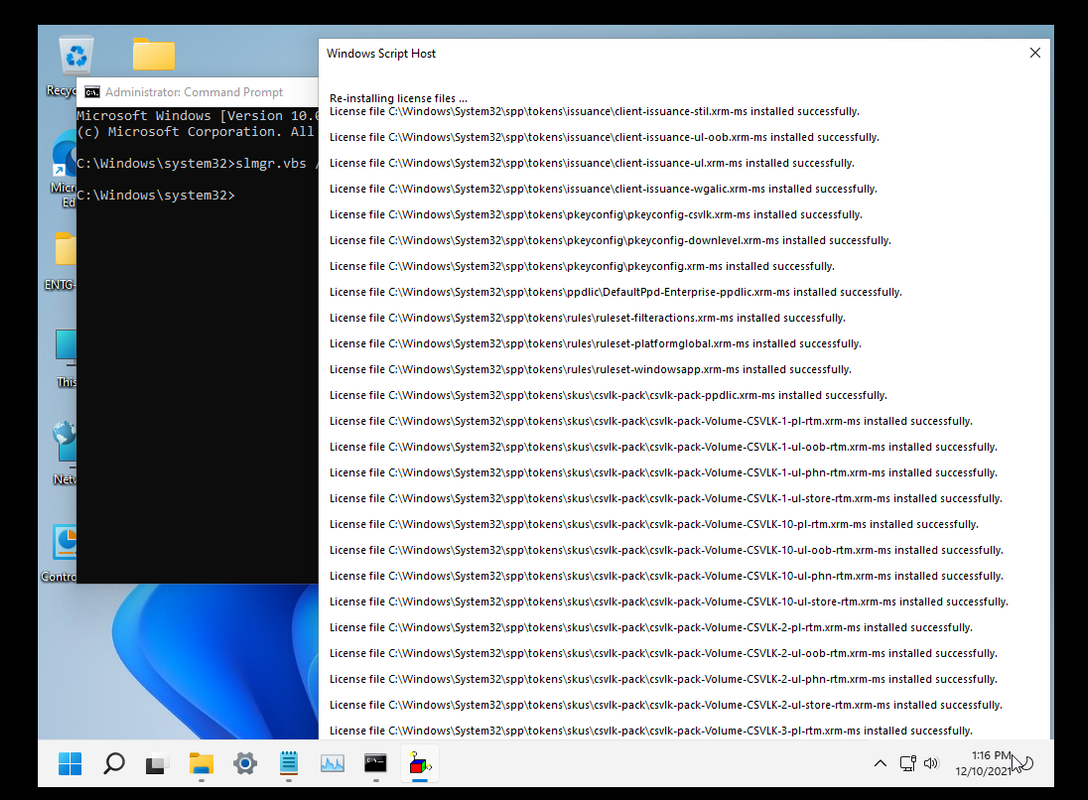
Task: Open the network status tray icon
Action: (x=908, y=763)
